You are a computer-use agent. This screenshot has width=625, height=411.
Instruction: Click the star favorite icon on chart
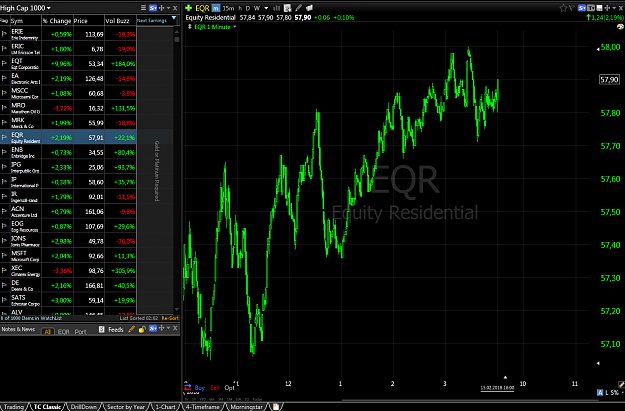[x=563, y=8]
